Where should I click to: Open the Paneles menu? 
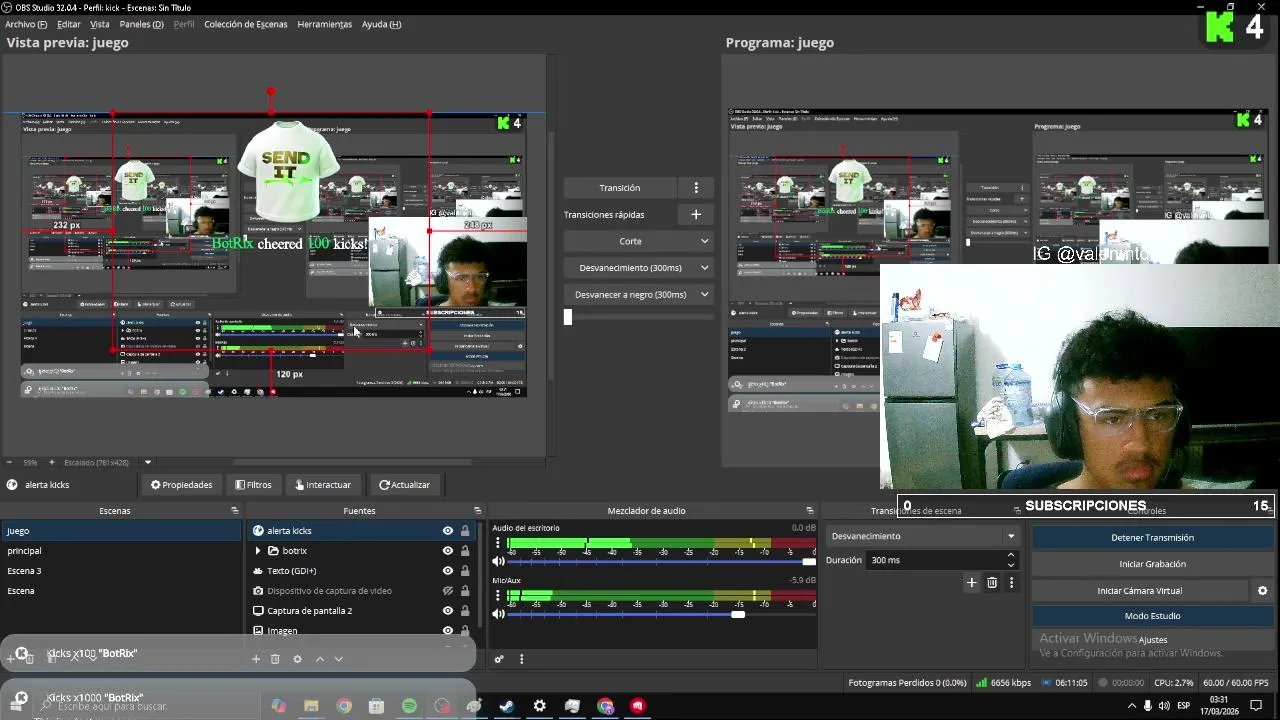(141, 24)
